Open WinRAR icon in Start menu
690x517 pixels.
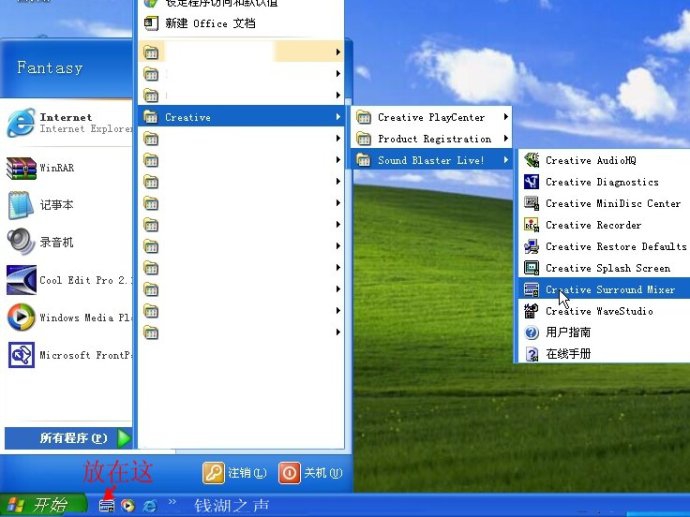pyautogui.click(x=21, y=168)
